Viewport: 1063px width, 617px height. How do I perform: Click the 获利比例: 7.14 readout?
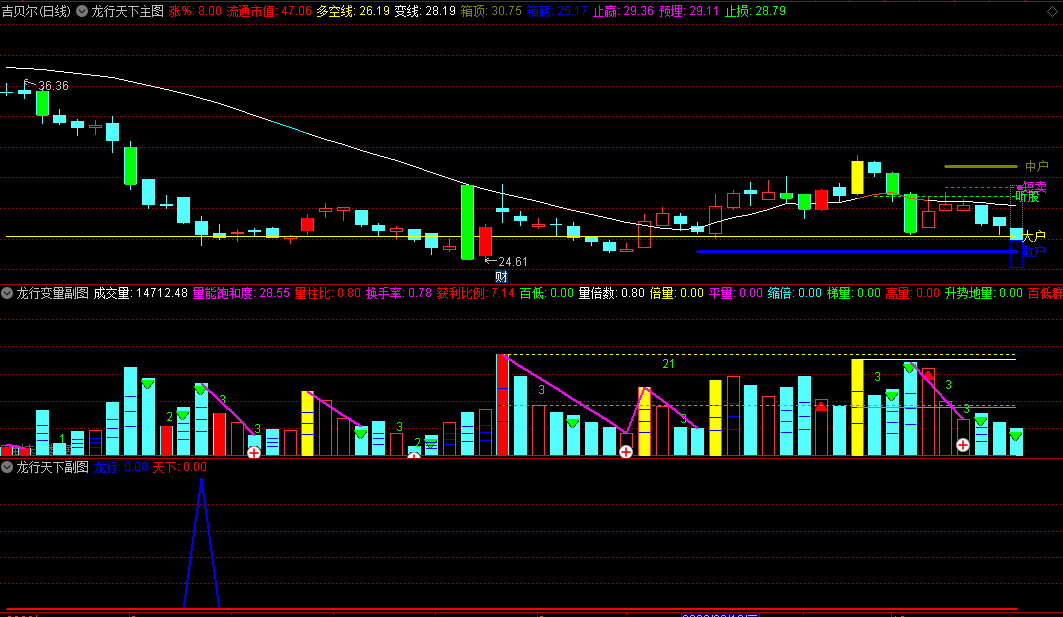(475, 293)
